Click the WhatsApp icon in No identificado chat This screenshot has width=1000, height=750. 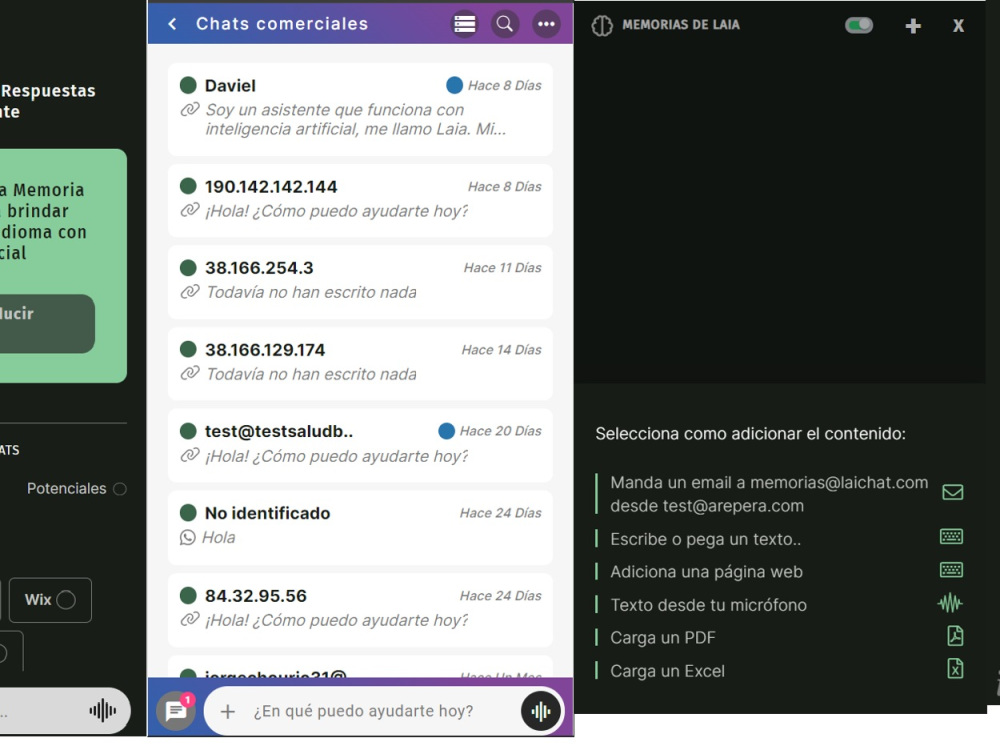coord(188,538)
